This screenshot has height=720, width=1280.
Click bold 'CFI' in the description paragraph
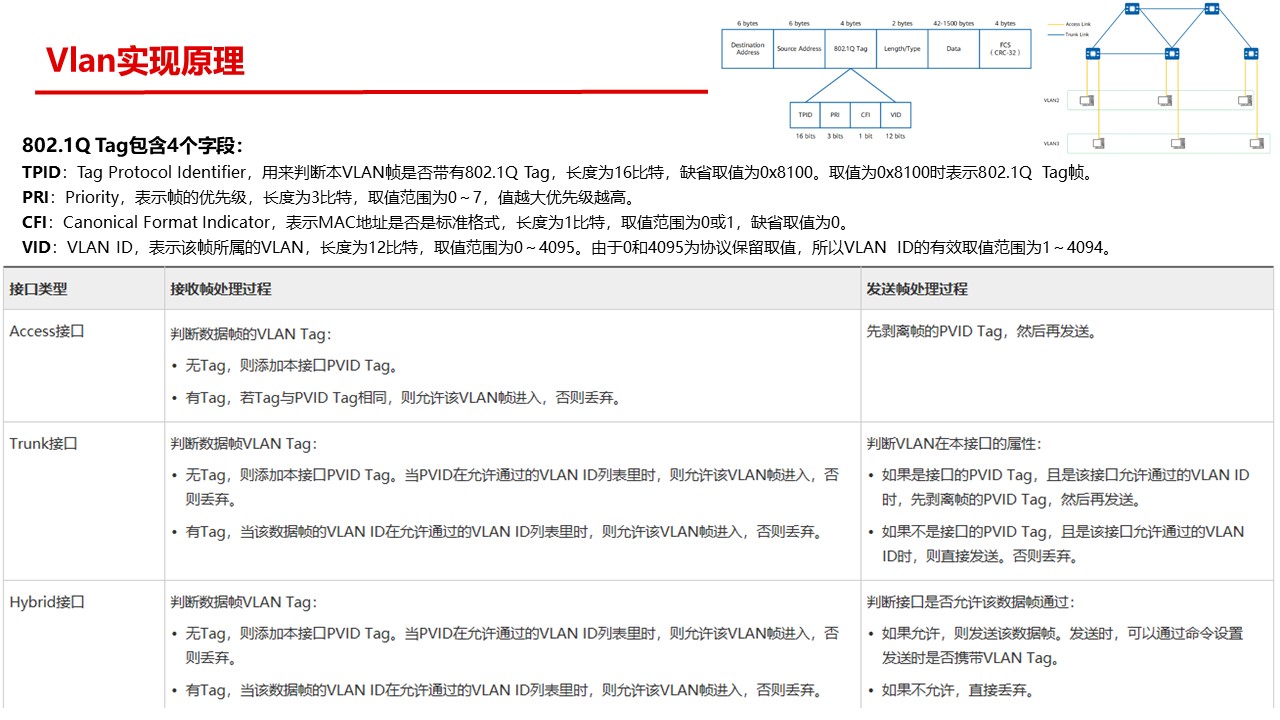tap(35, 222)
